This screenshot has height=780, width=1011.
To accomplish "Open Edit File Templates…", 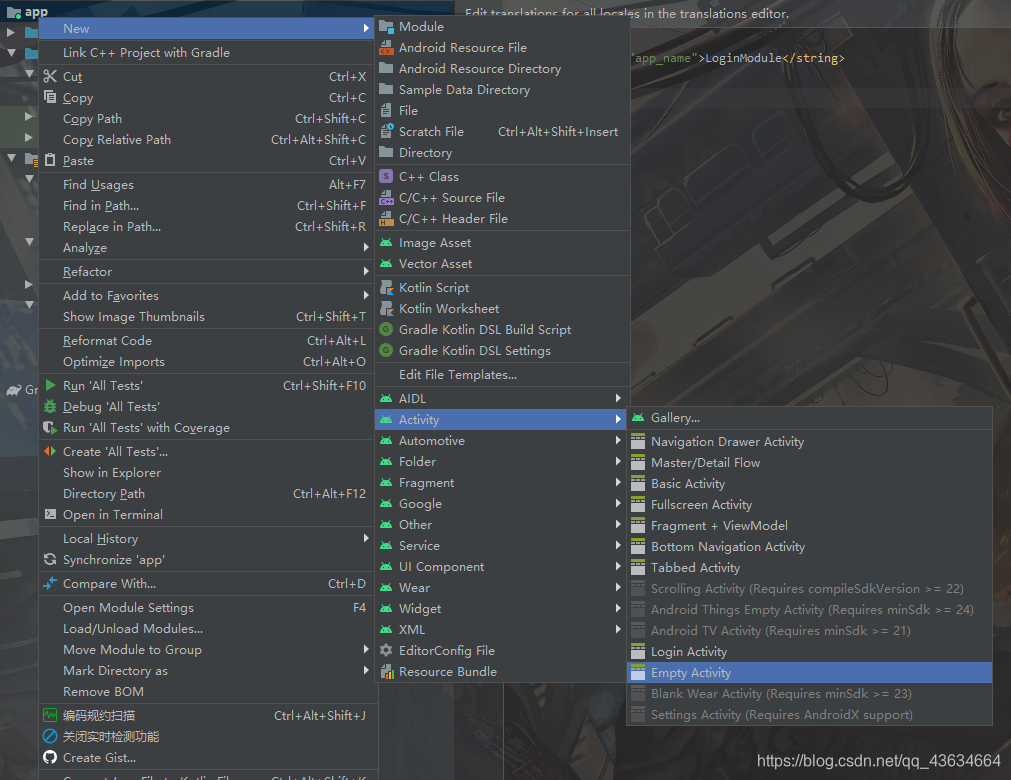I will click(502, 375).
